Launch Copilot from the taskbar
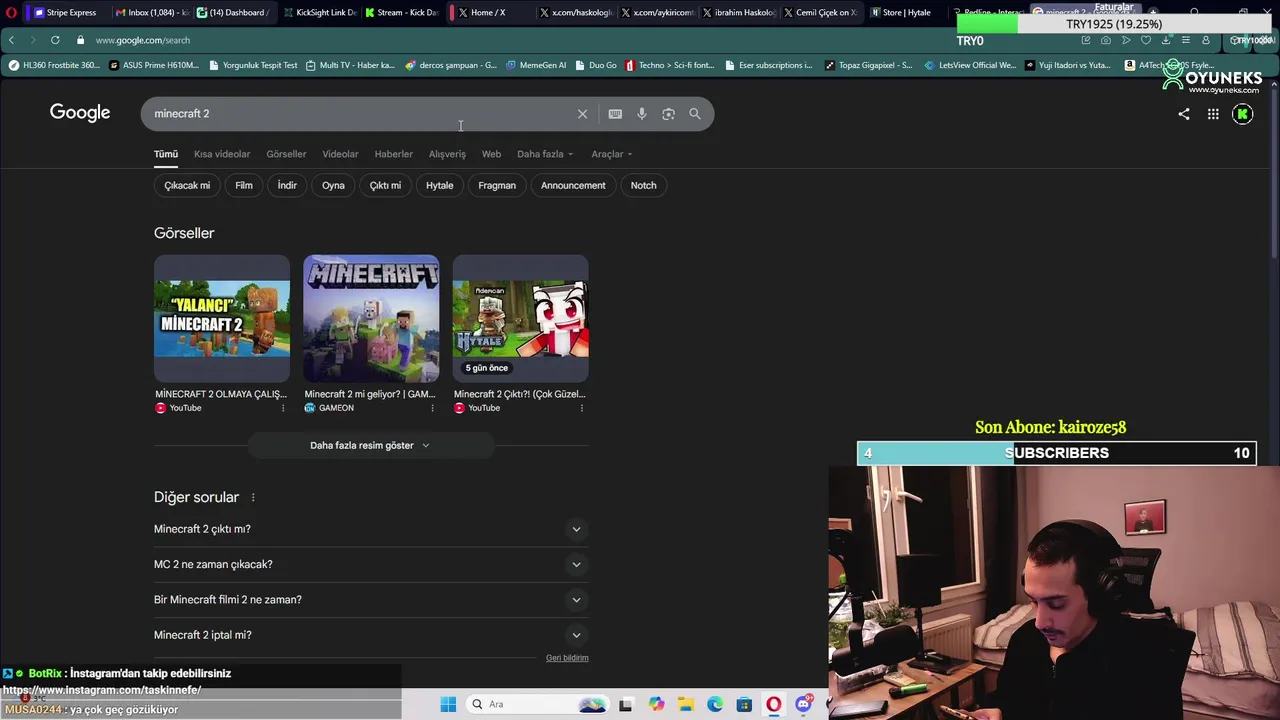1280x720 pixels. [x=656, y=704]
